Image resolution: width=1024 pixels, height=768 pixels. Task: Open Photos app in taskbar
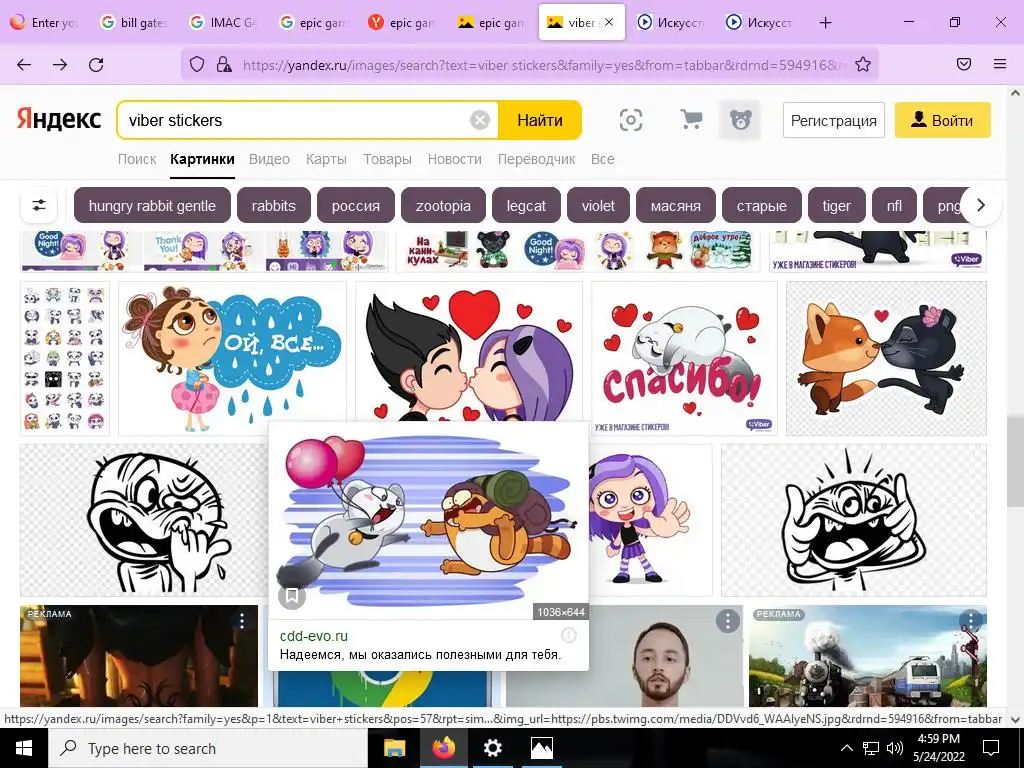541,748
